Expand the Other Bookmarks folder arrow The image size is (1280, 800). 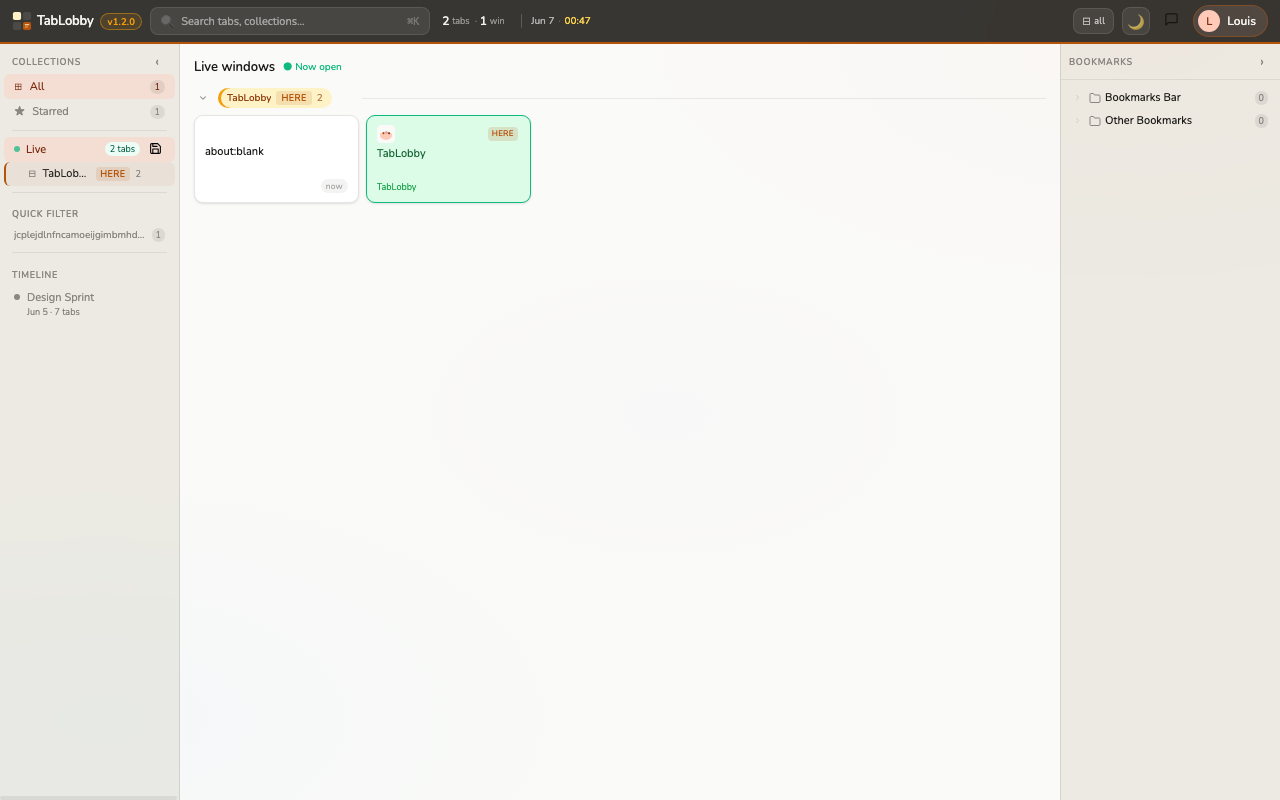(x=1077, y=121)
